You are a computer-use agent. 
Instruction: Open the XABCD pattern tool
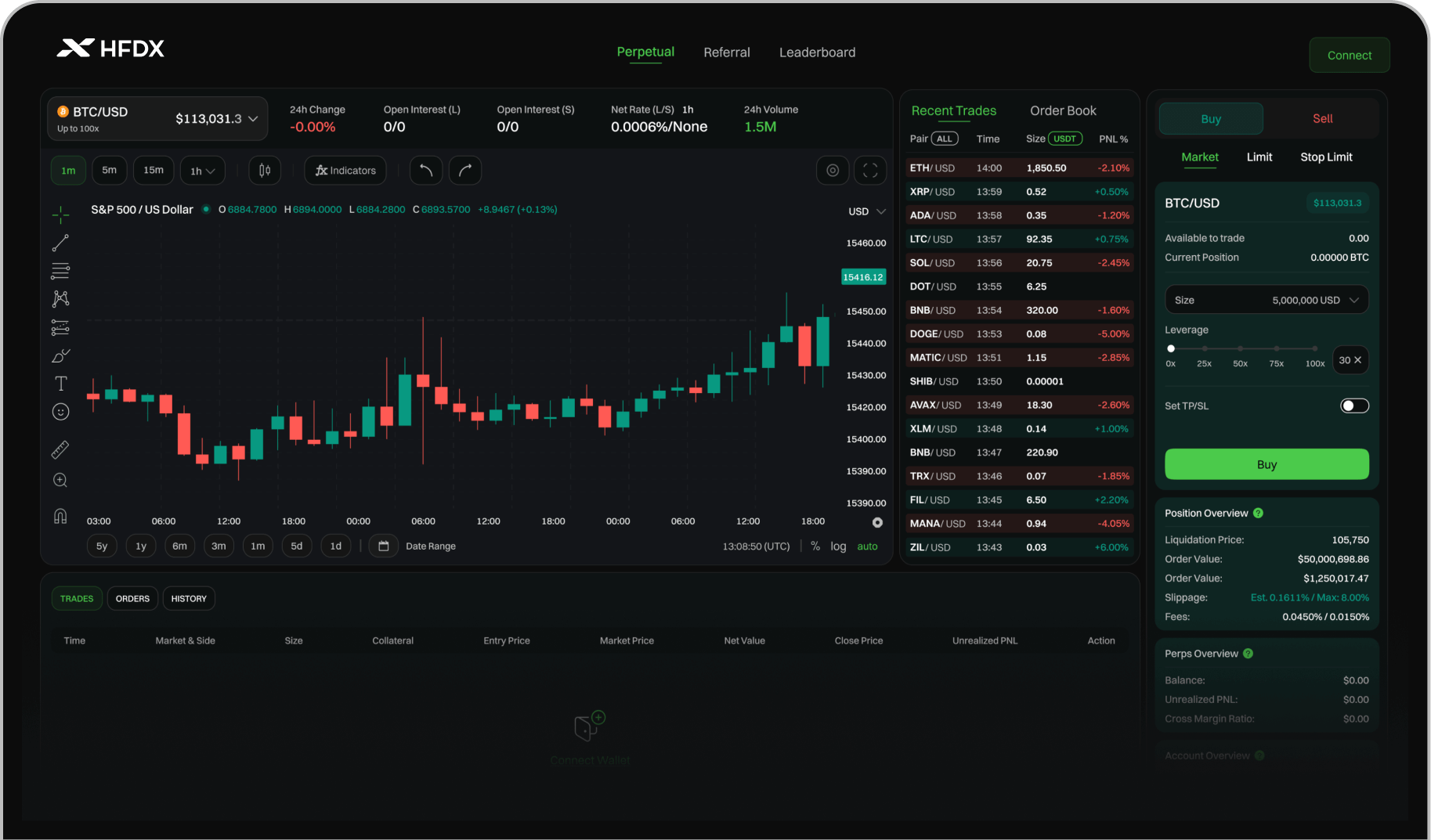tap(60, 298)
